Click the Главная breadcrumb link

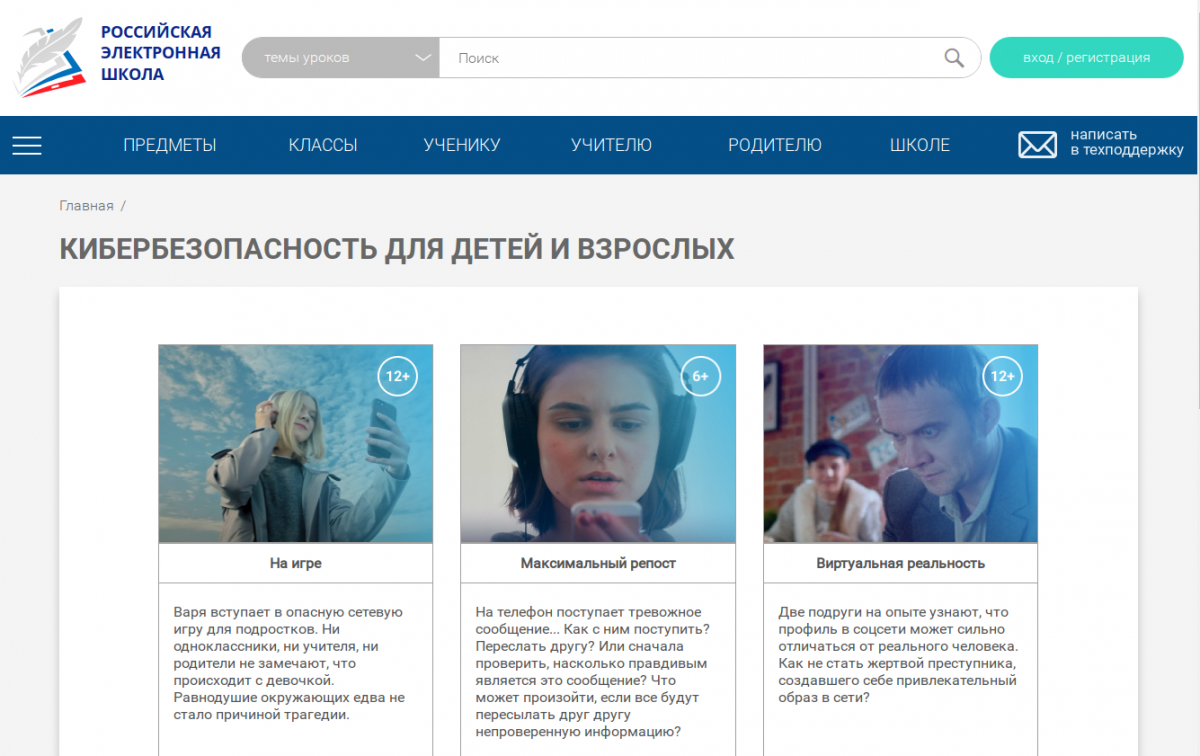[x=86, y=206]
